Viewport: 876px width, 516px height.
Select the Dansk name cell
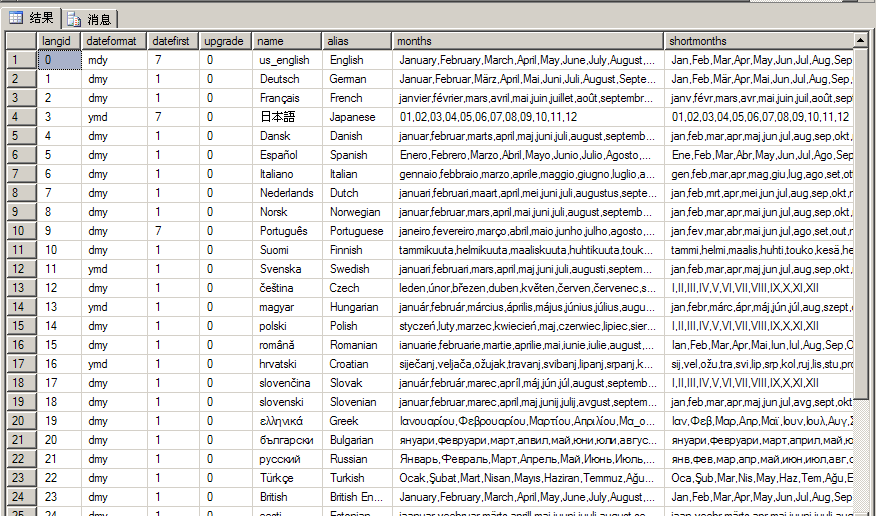pyautogui.click(x=287, y=136)
